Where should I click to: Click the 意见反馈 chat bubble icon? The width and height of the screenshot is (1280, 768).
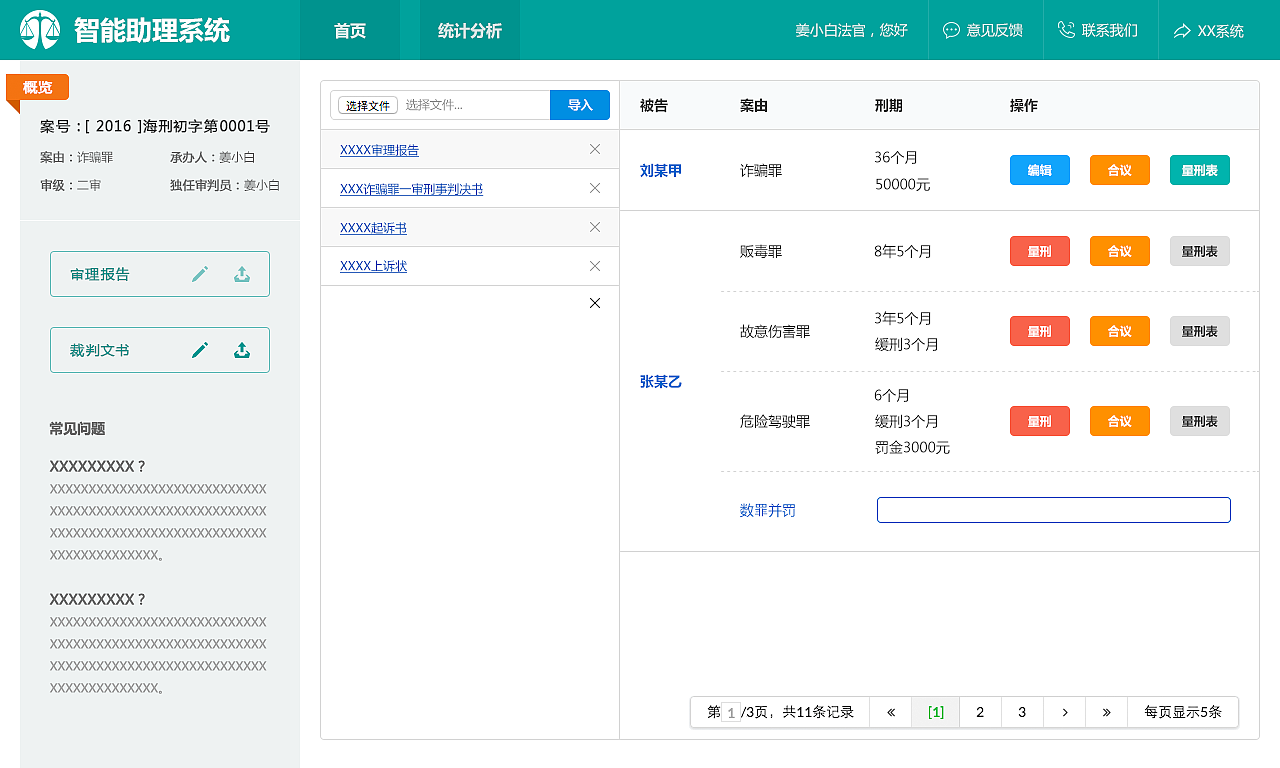click(951, 30)
